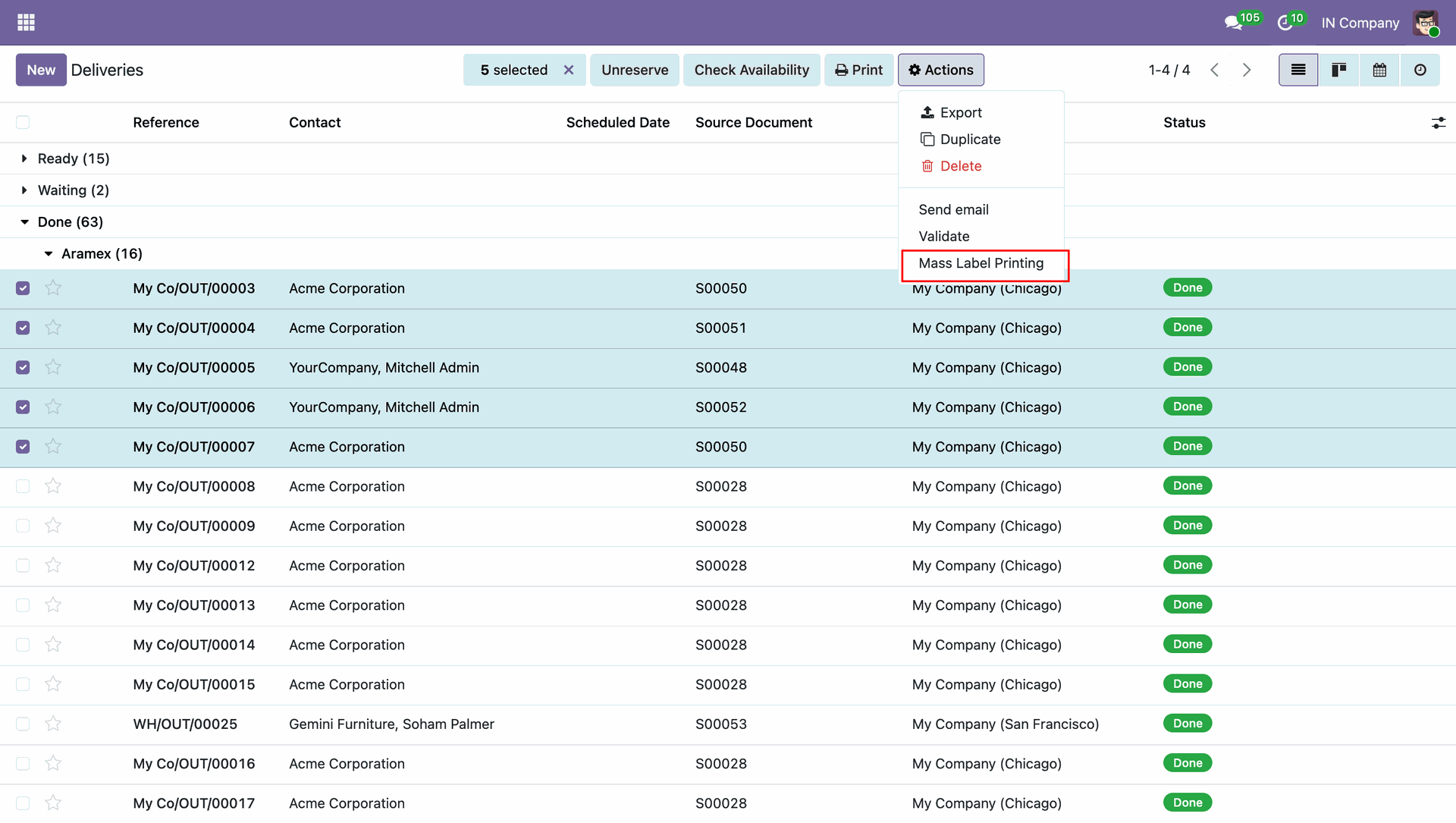Screen dimensions: 1456x823
Task: Open optional columns adjust icon
Action: tap(1438, 123)
